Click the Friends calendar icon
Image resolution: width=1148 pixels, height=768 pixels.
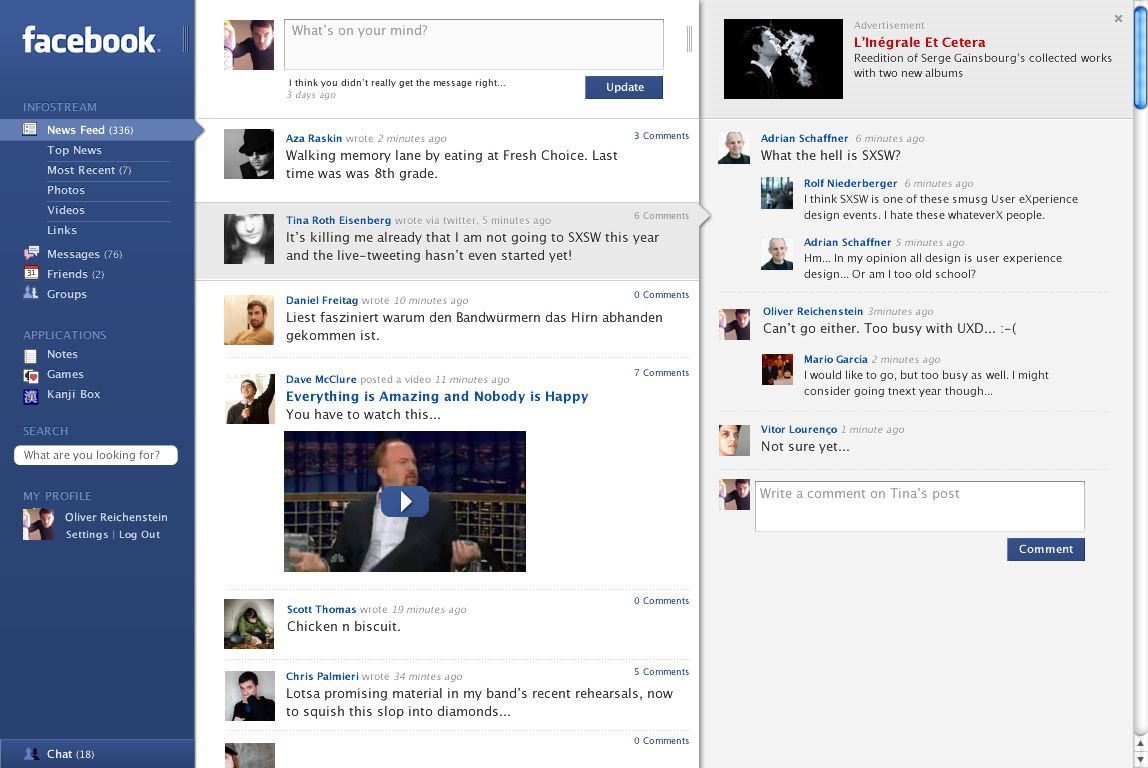pyautogui.click(x=31, y=273)
